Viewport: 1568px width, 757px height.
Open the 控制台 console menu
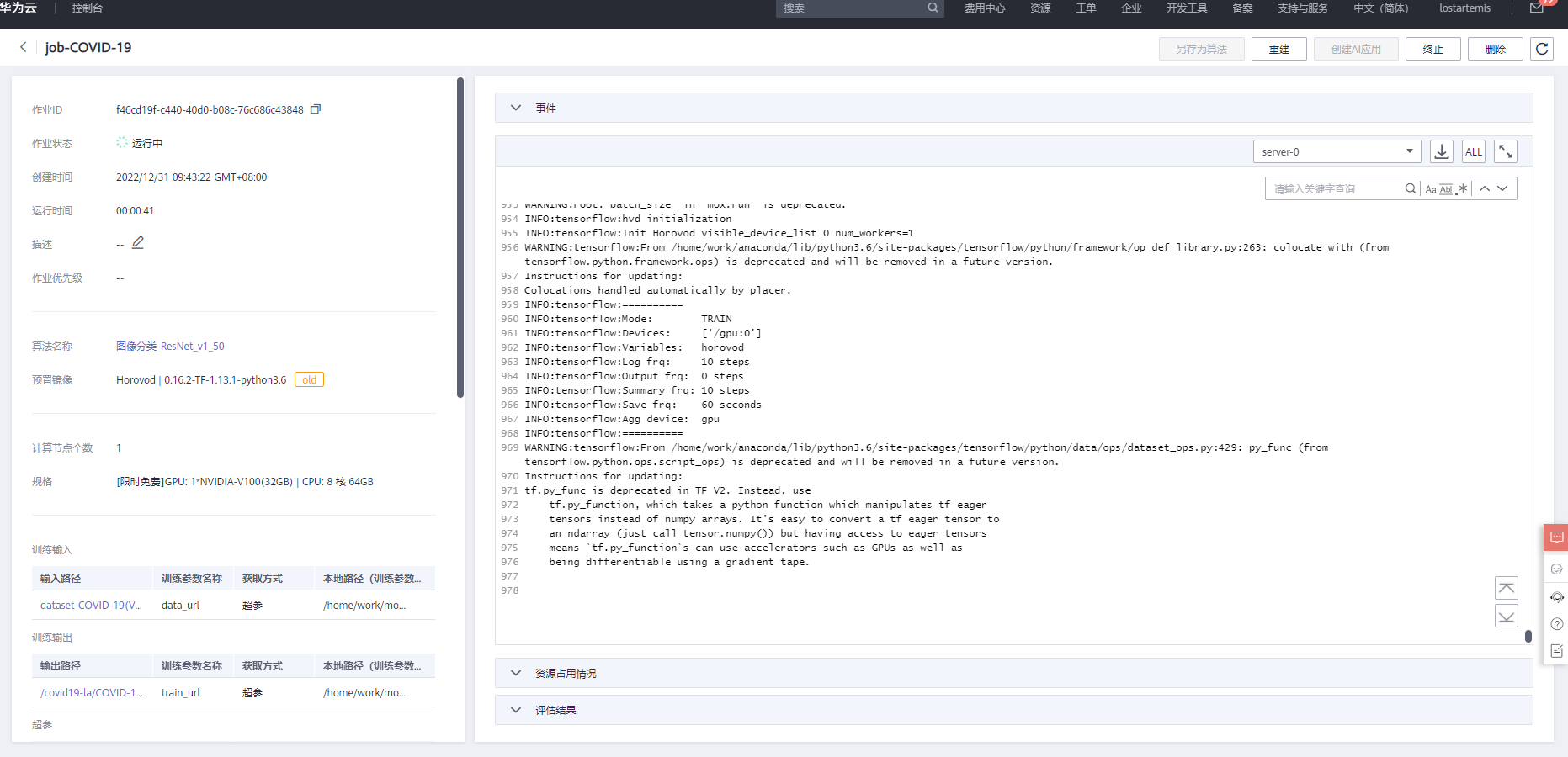[x=88, y=8]
